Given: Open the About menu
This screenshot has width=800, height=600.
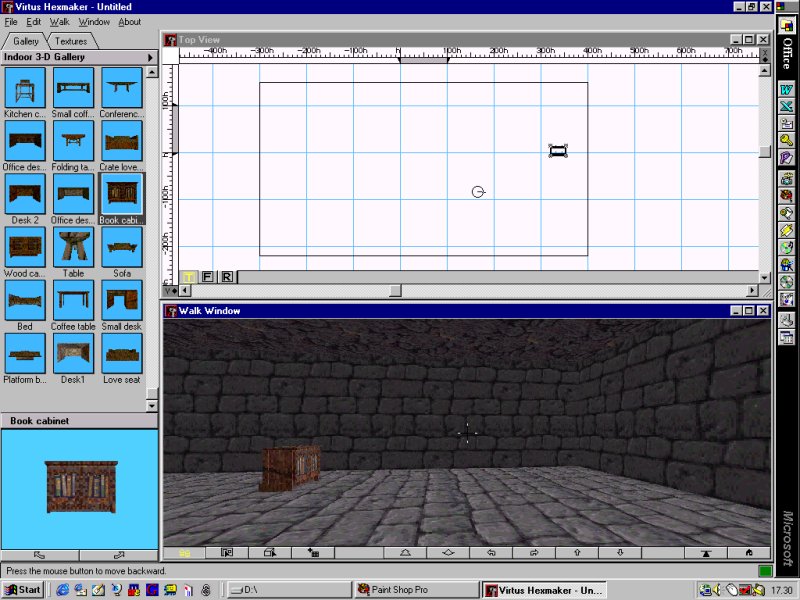Looking at the screenshot, I should coord(130,22).
